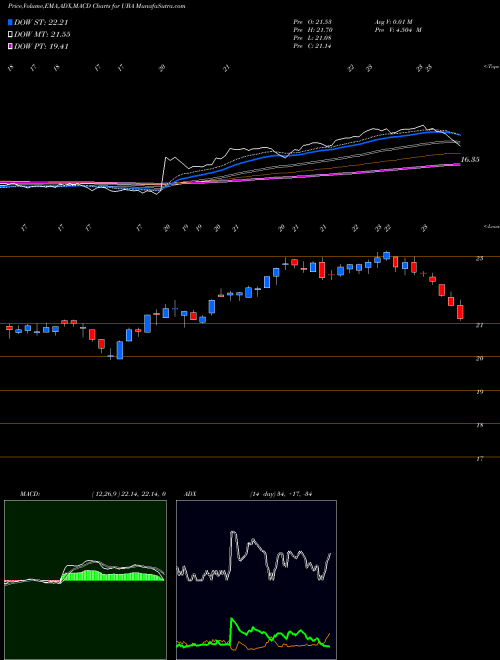Click the 21 price axis label
The height and width of the screenshot is (660, 500).
click(479, 325)
